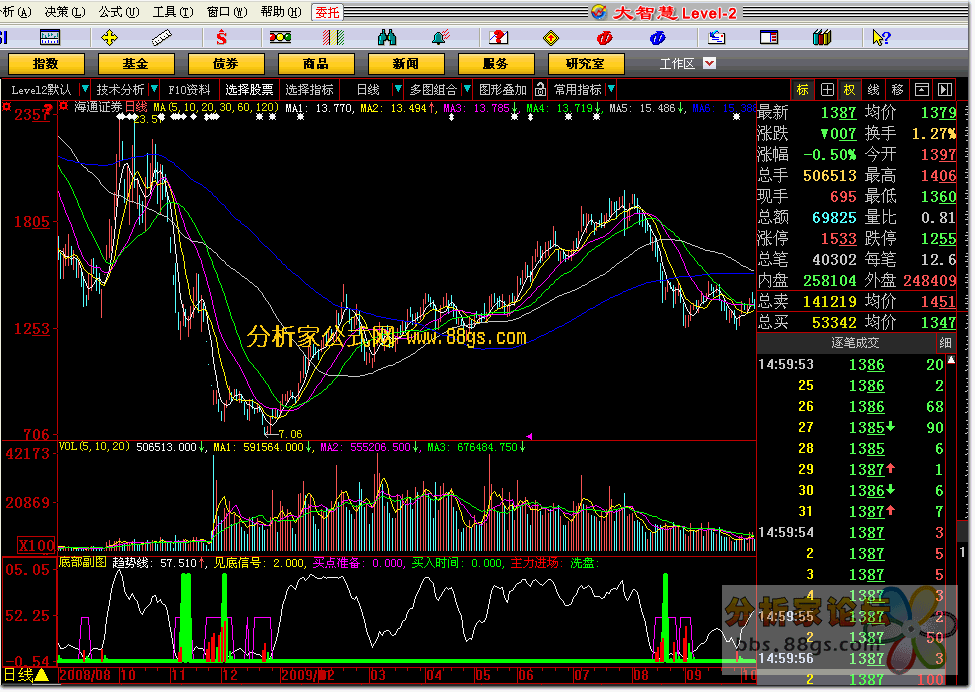The image size is (975, 692).
Task: Click the 底部副图 indicator label
Action: tap(83, 563)
